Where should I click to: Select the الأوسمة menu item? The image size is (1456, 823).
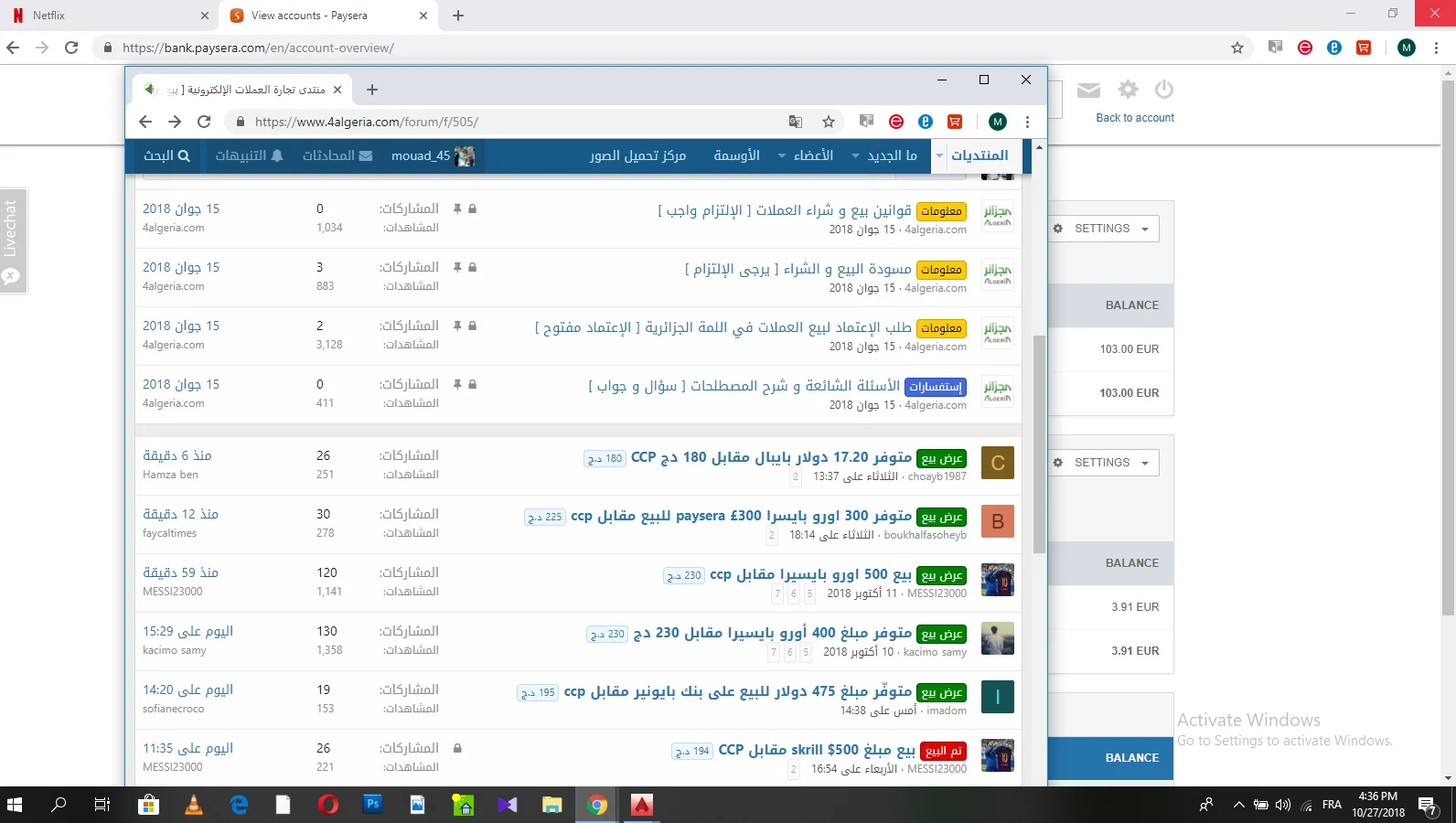[736, 155]
